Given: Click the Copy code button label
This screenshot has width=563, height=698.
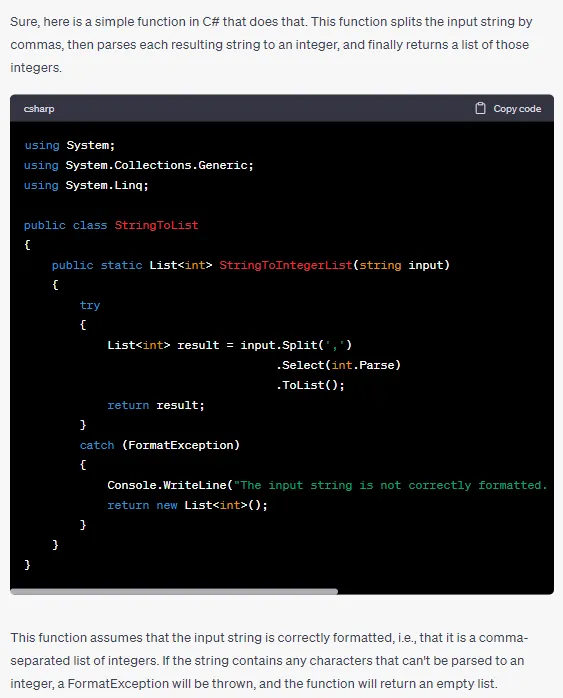Looking at the screenshot, I should (x=517, y=109).
